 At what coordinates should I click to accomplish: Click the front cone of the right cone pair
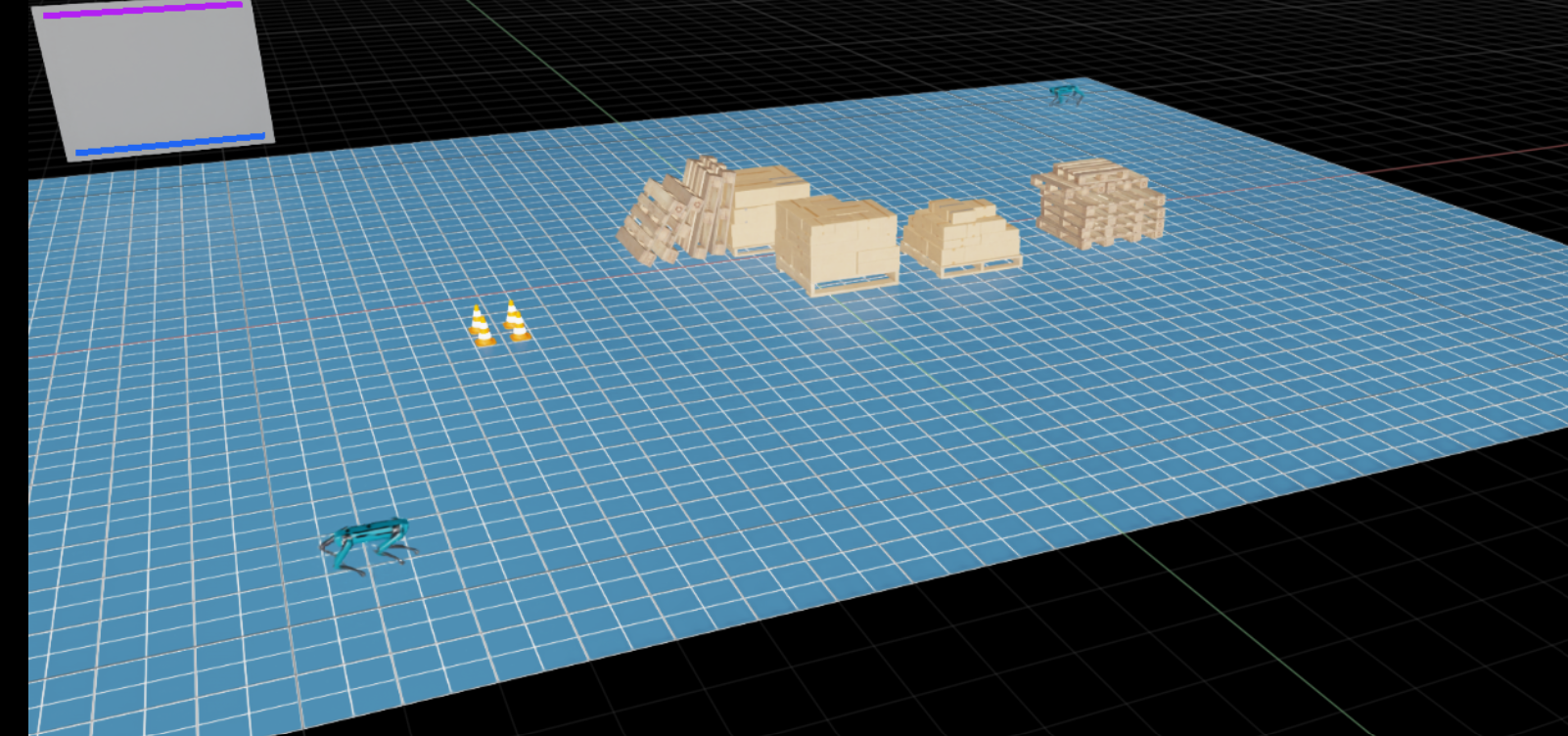520,330
